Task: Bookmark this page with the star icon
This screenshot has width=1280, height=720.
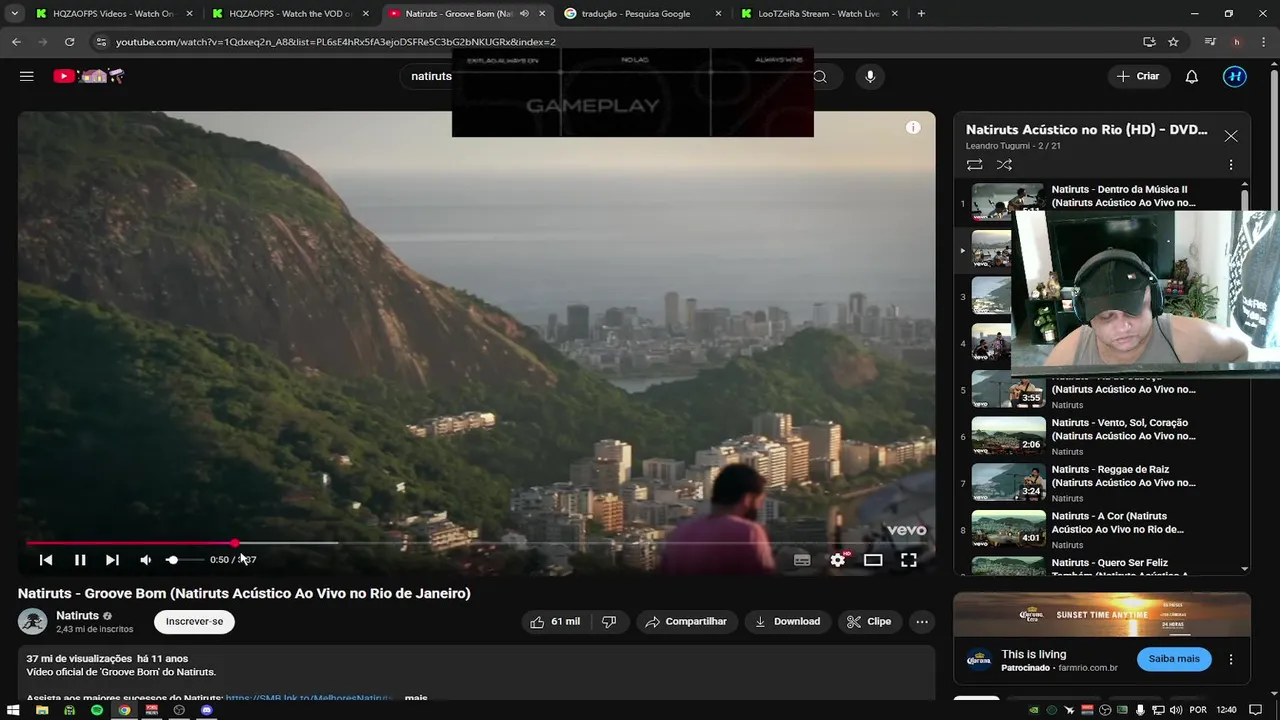Action: coord(1173,42)
